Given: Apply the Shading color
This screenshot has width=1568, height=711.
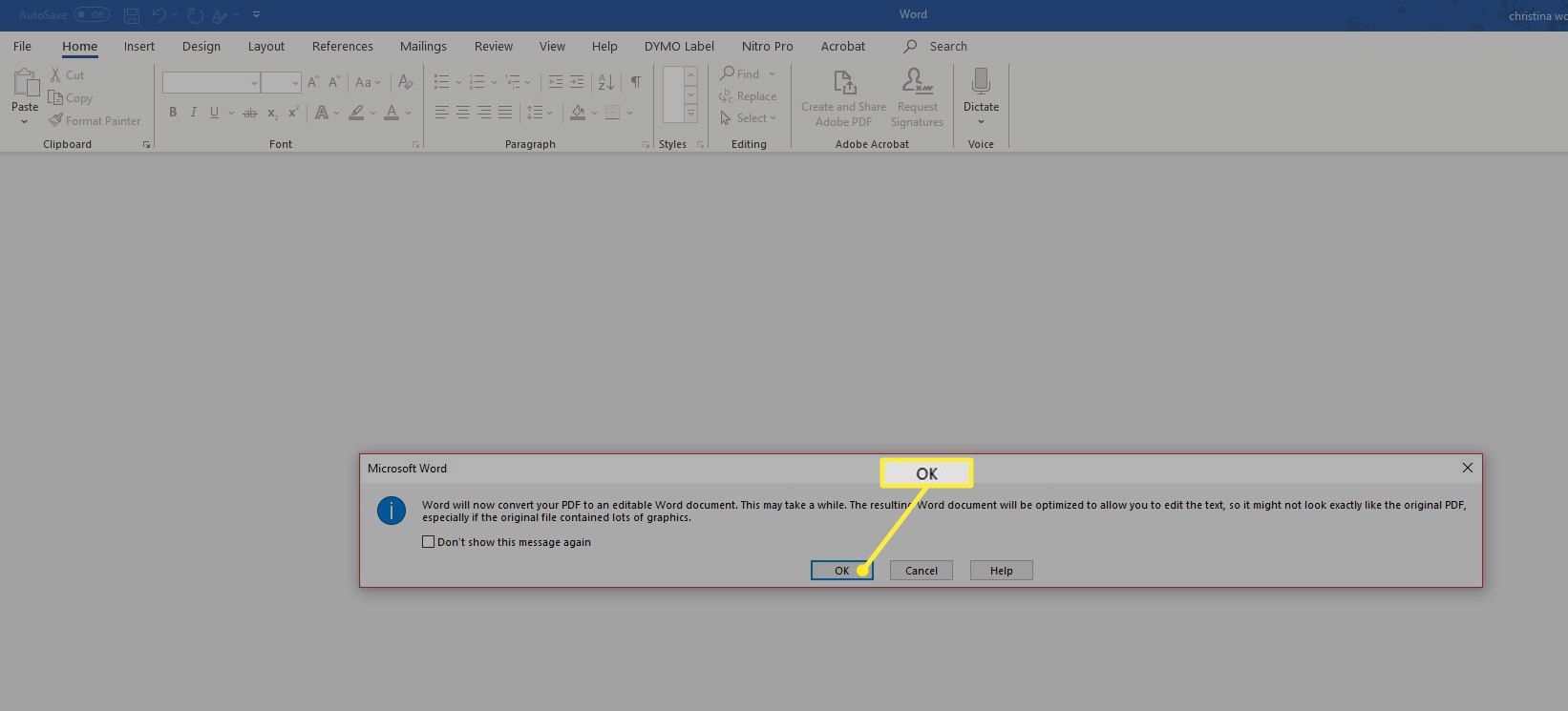Looking at the screenshot, I should 578,113.
